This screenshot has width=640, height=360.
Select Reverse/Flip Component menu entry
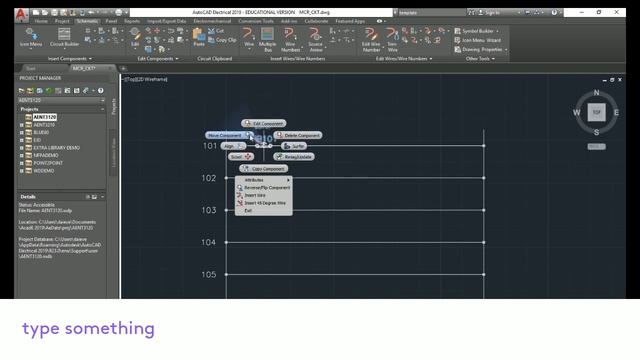click(264, 188)
